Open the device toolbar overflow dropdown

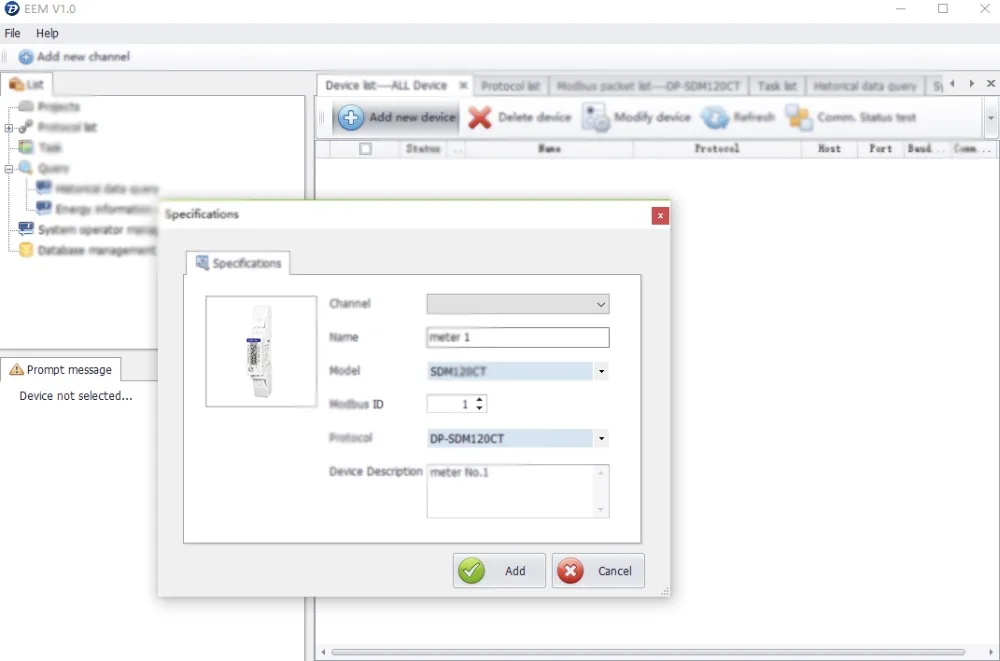click(991, 117)
